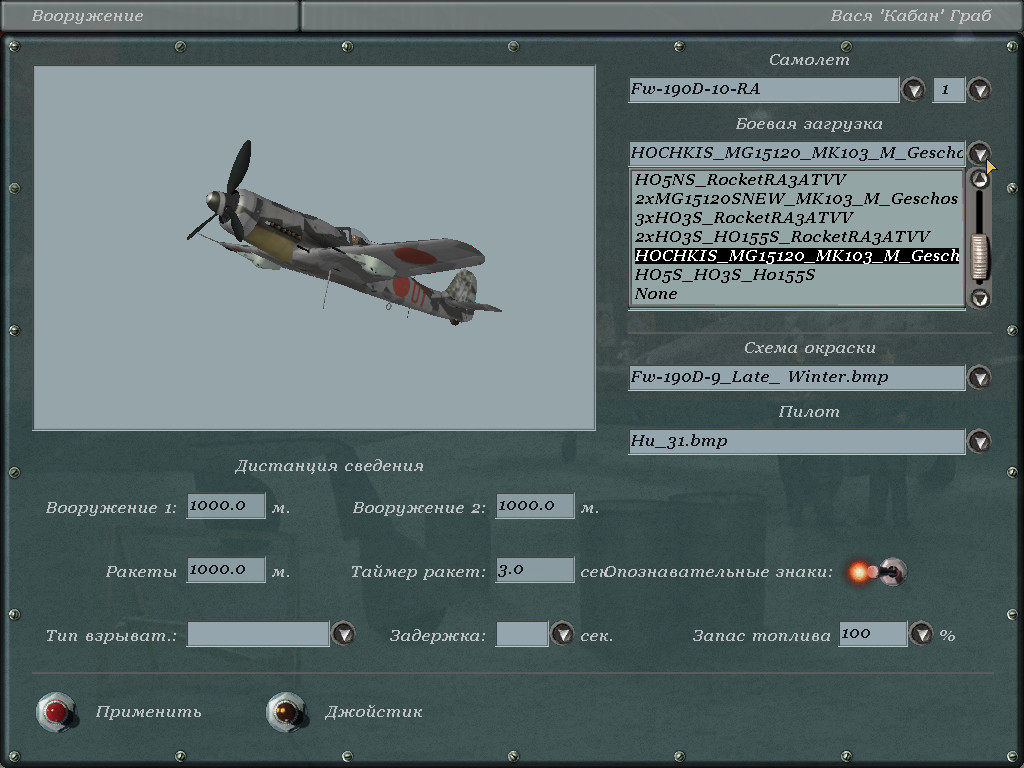The image size is (1024, 768).
Task: Click the Вооружение title tab
Action: (x=150, y=16)
